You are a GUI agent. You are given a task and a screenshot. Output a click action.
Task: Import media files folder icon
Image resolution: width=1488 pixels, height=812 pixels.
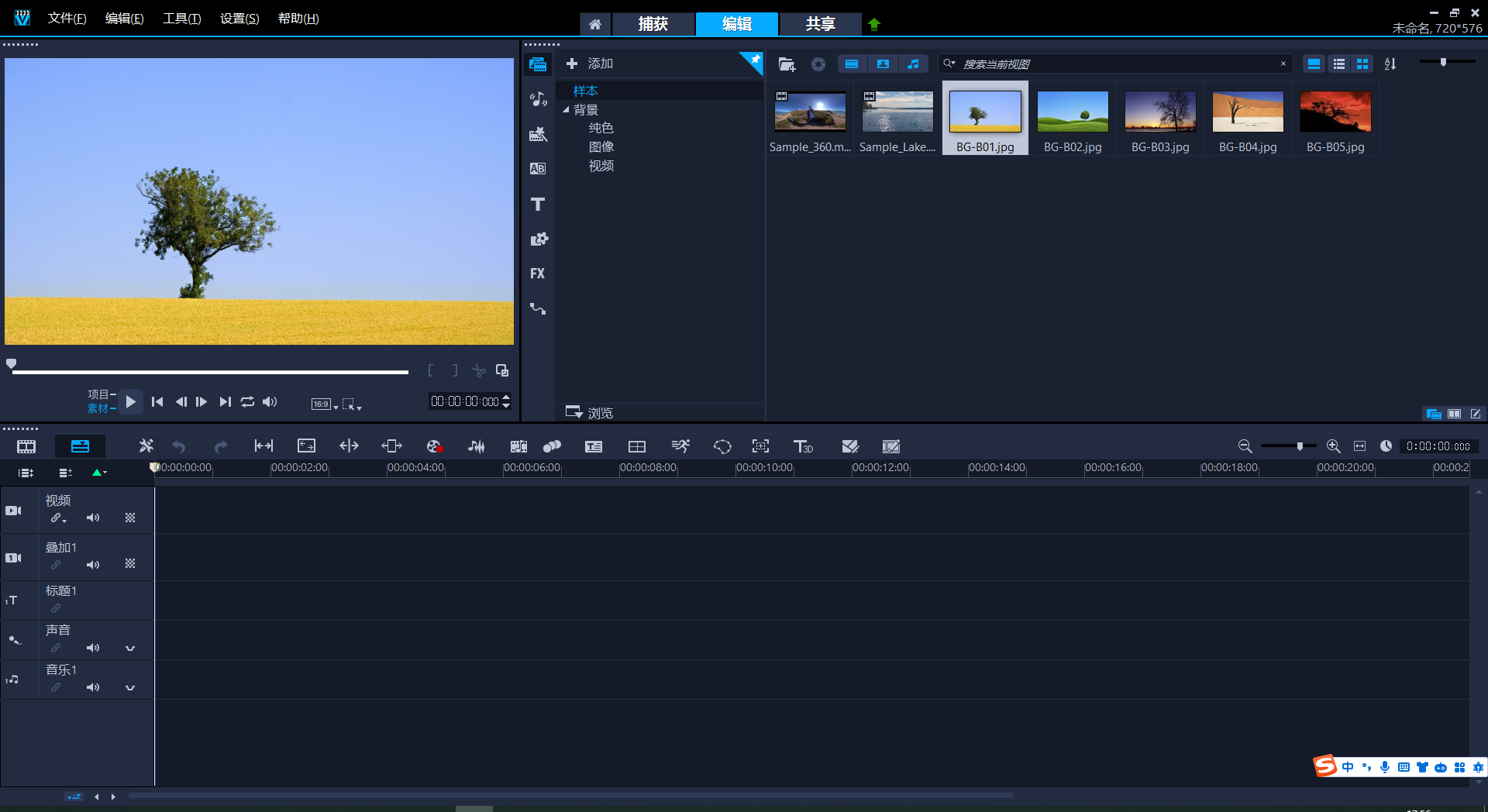click(x=787, y=64)
